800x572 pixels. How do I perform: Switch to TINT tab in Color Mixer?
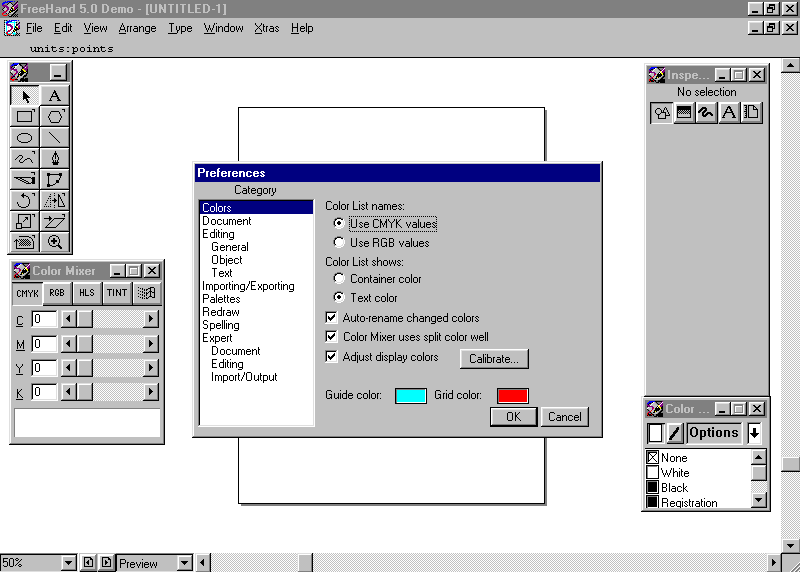pyautogui.click(x=117, y=293)
